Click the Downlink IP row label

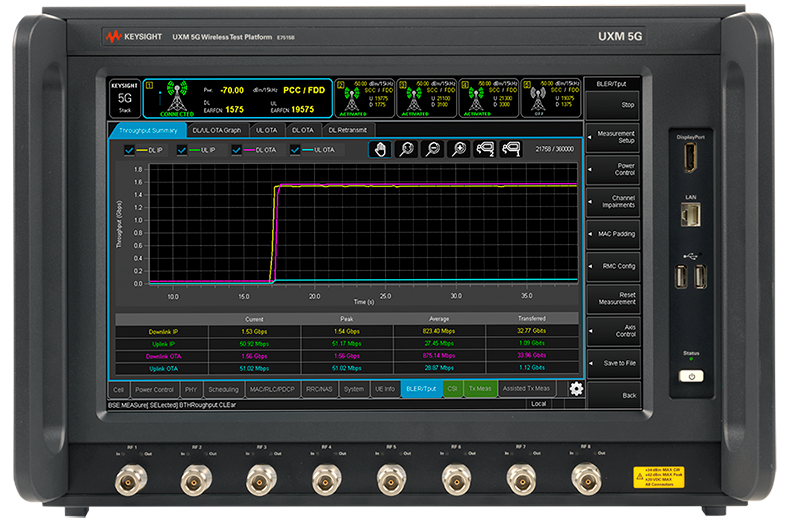[x=163, y=332]
